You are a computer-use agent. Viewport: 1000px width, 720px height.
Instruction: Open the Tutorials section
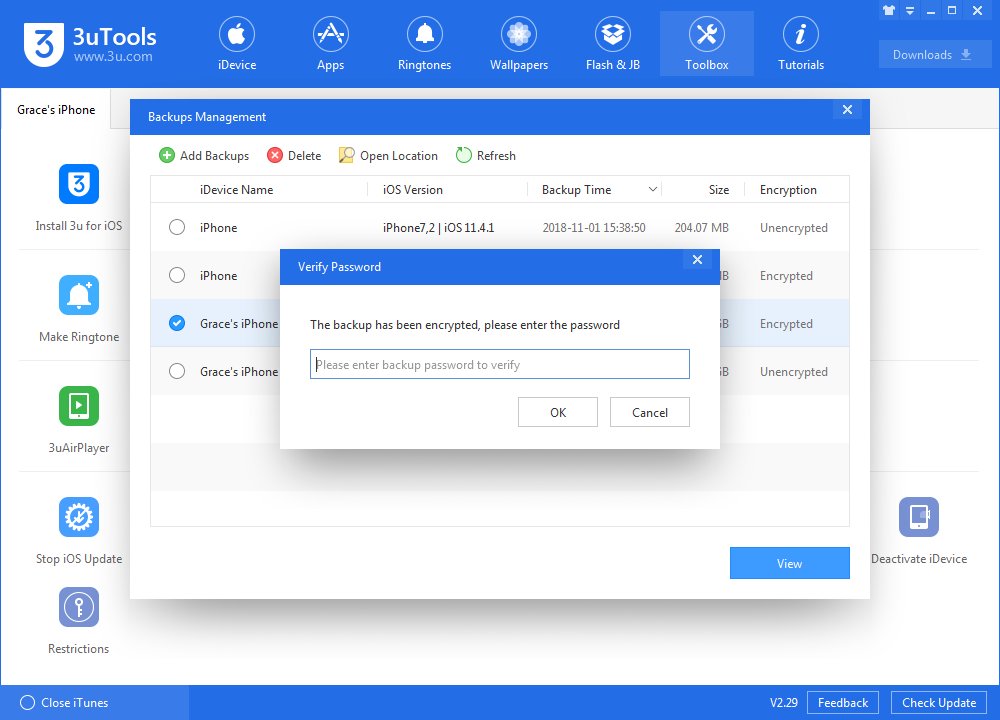point(800,44)
